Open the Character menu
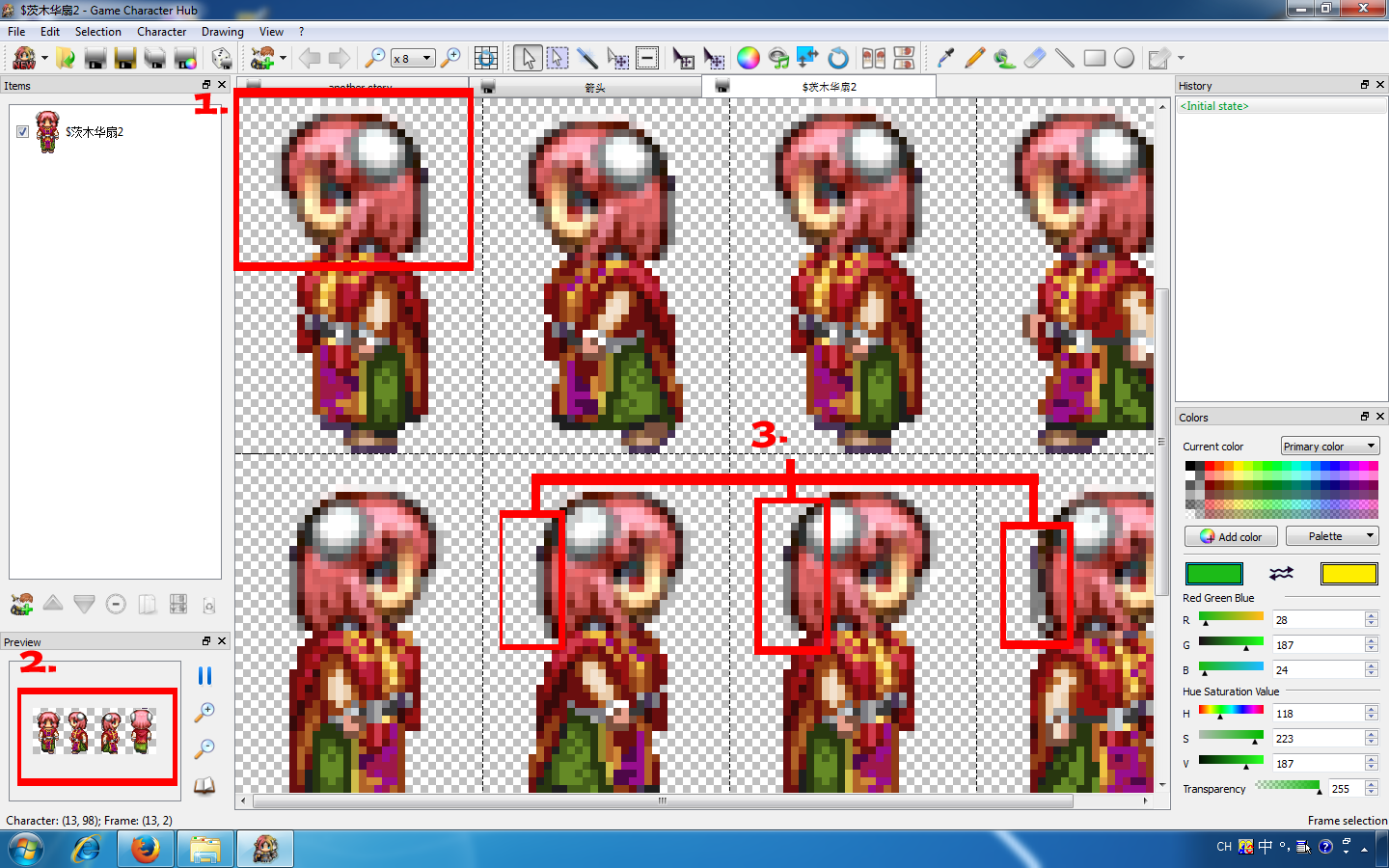This screenshot has height=868, width=1389. (161, 32)
